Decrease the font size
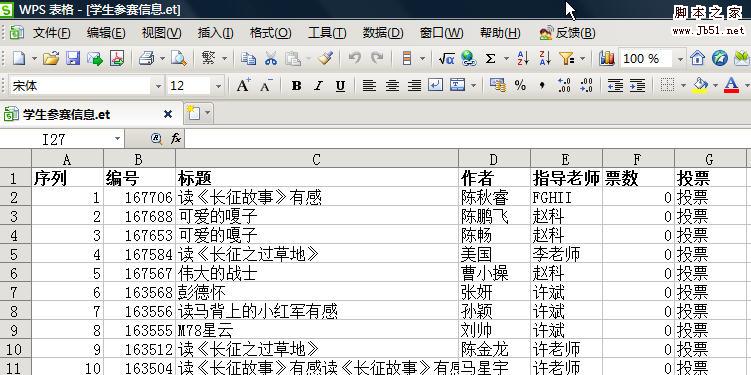The height and width of the screenshot is (375, 751). click(266, 86)
